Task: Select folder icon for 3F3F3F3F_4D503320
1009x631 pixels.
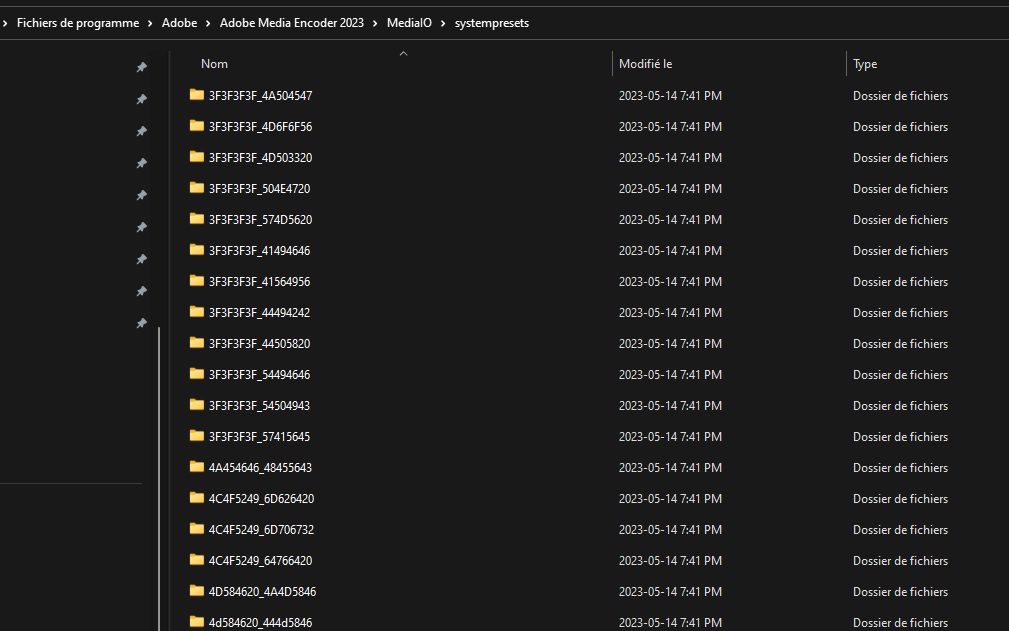Action: click(x=197, y=156)
